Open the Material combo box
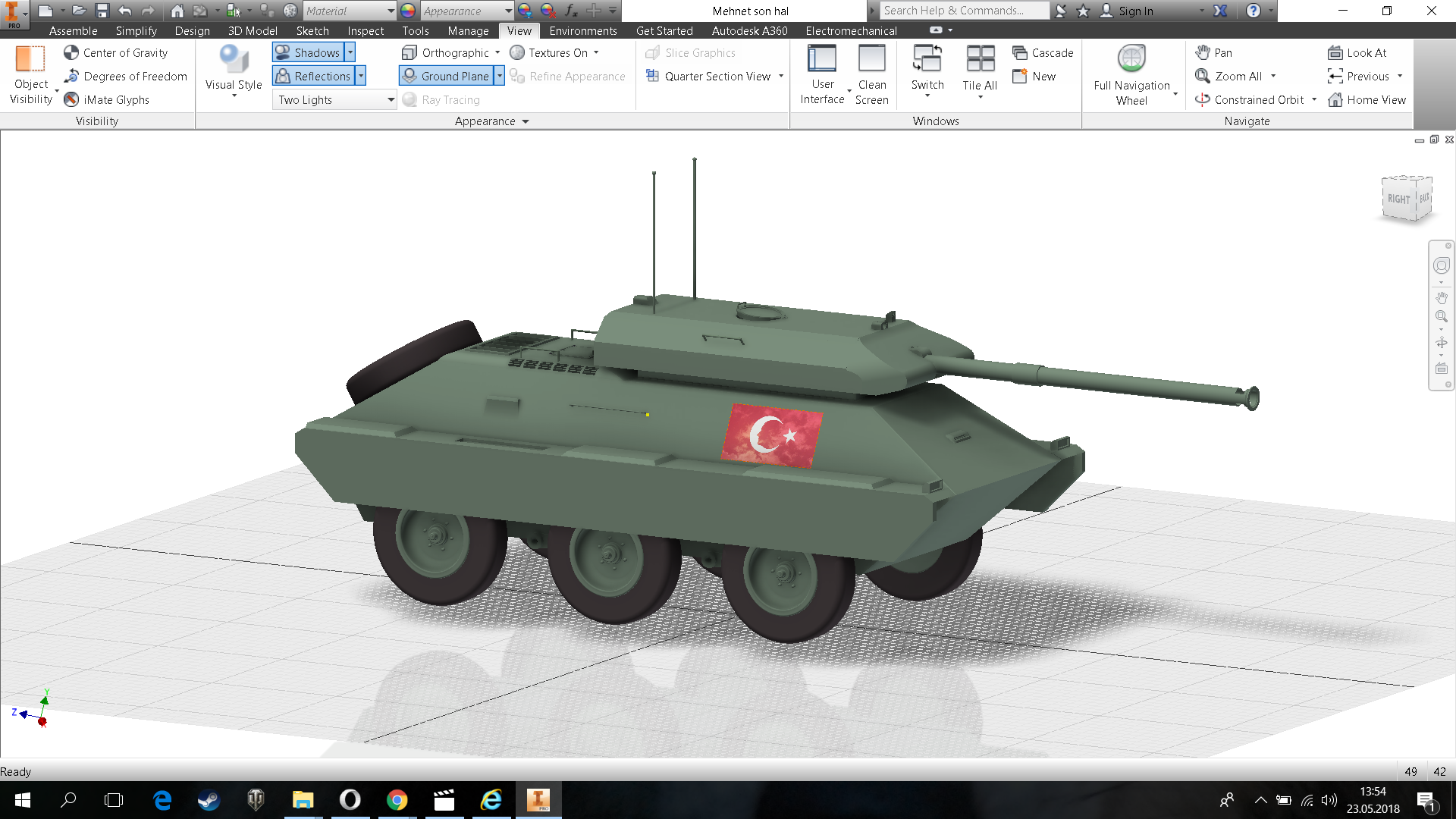1456x819 pixels. [x=350, y=11]
